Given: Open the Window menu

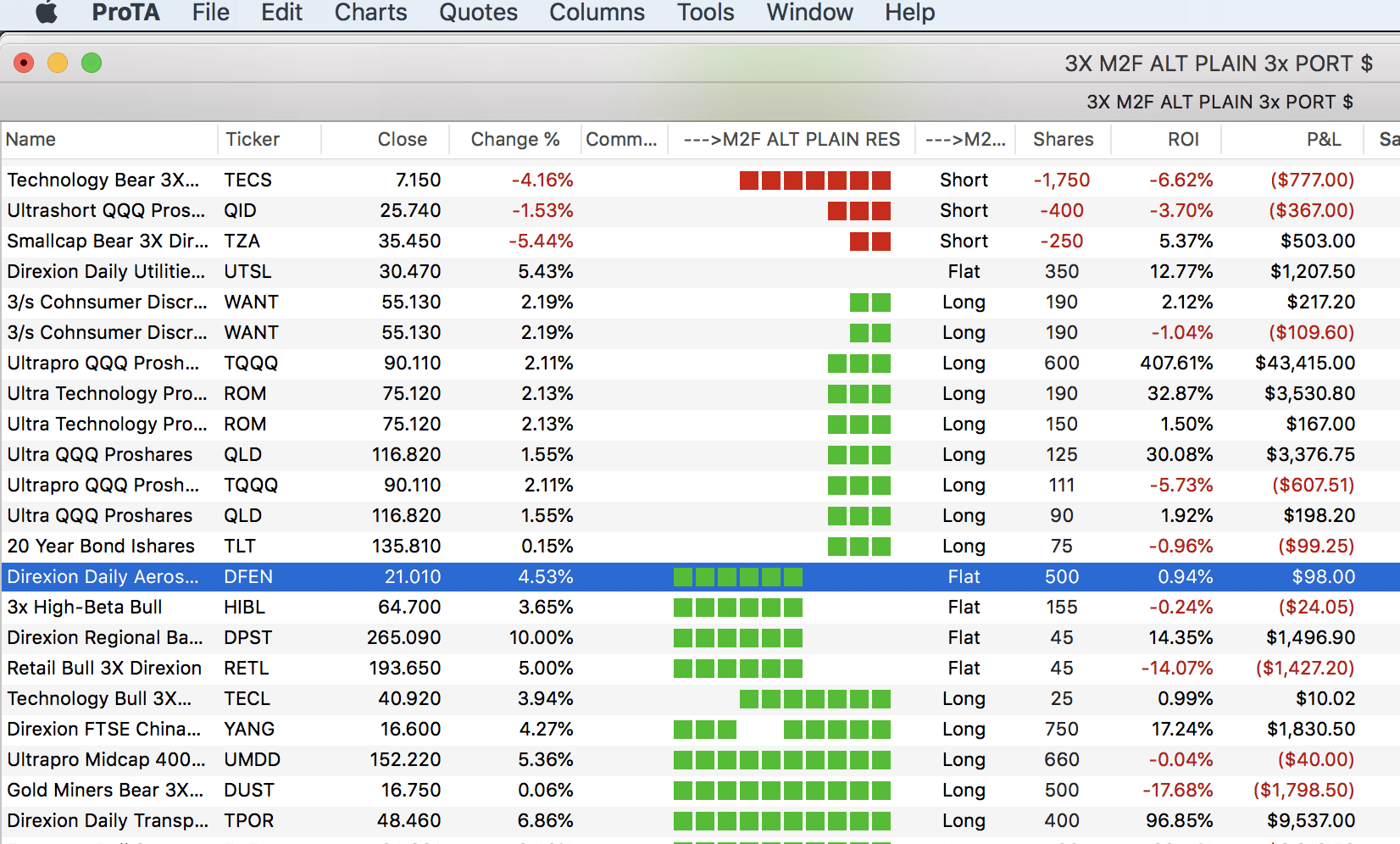Looking at the screenshot, I should tap(809, 13).
